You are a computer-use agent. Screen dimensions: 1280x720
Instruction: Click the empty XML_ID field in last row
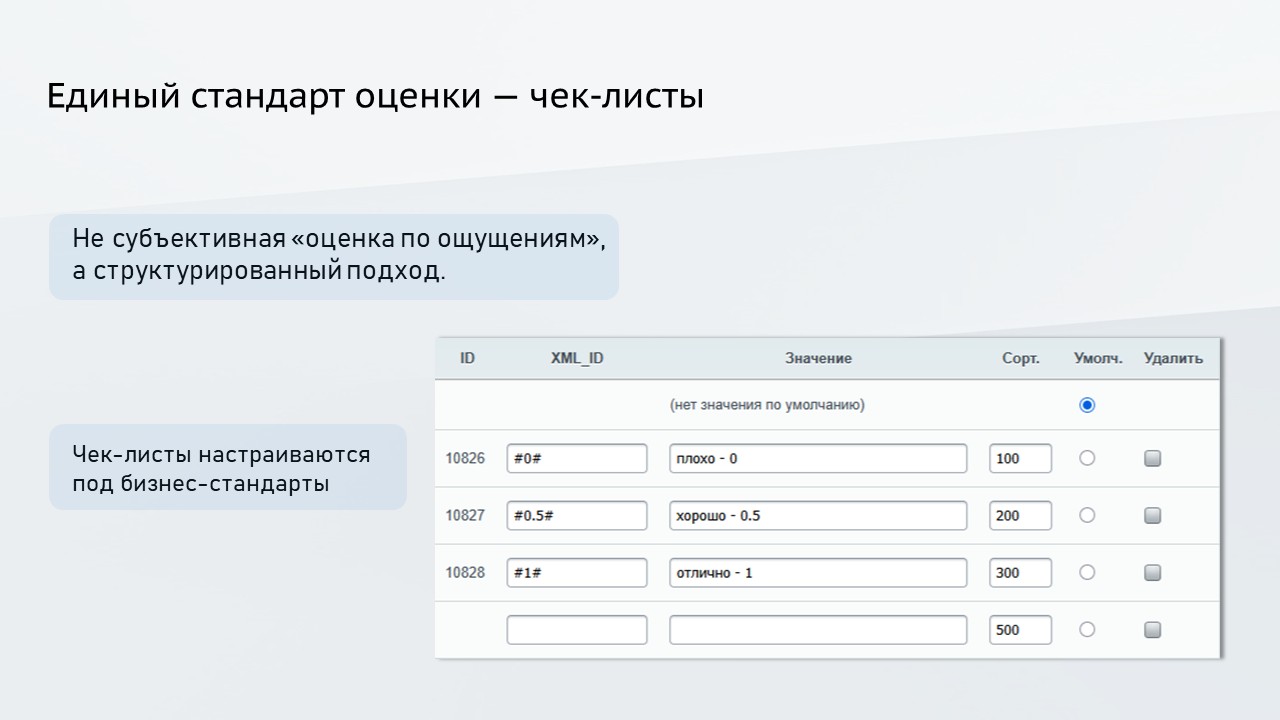[577, 630]
